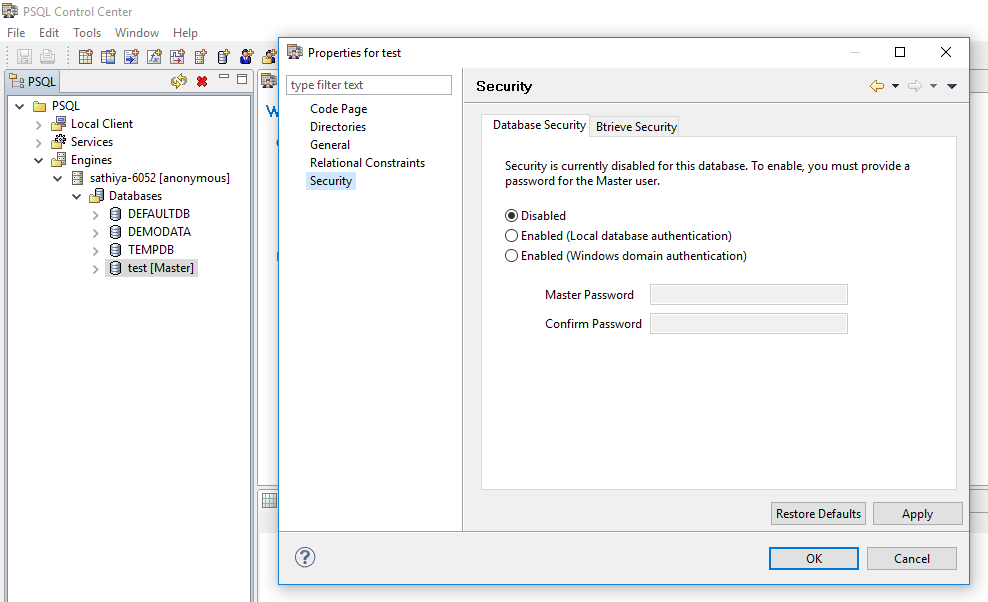Click the yellow back arrow in Security header
988x602 pixels.
tap(877, 87)
